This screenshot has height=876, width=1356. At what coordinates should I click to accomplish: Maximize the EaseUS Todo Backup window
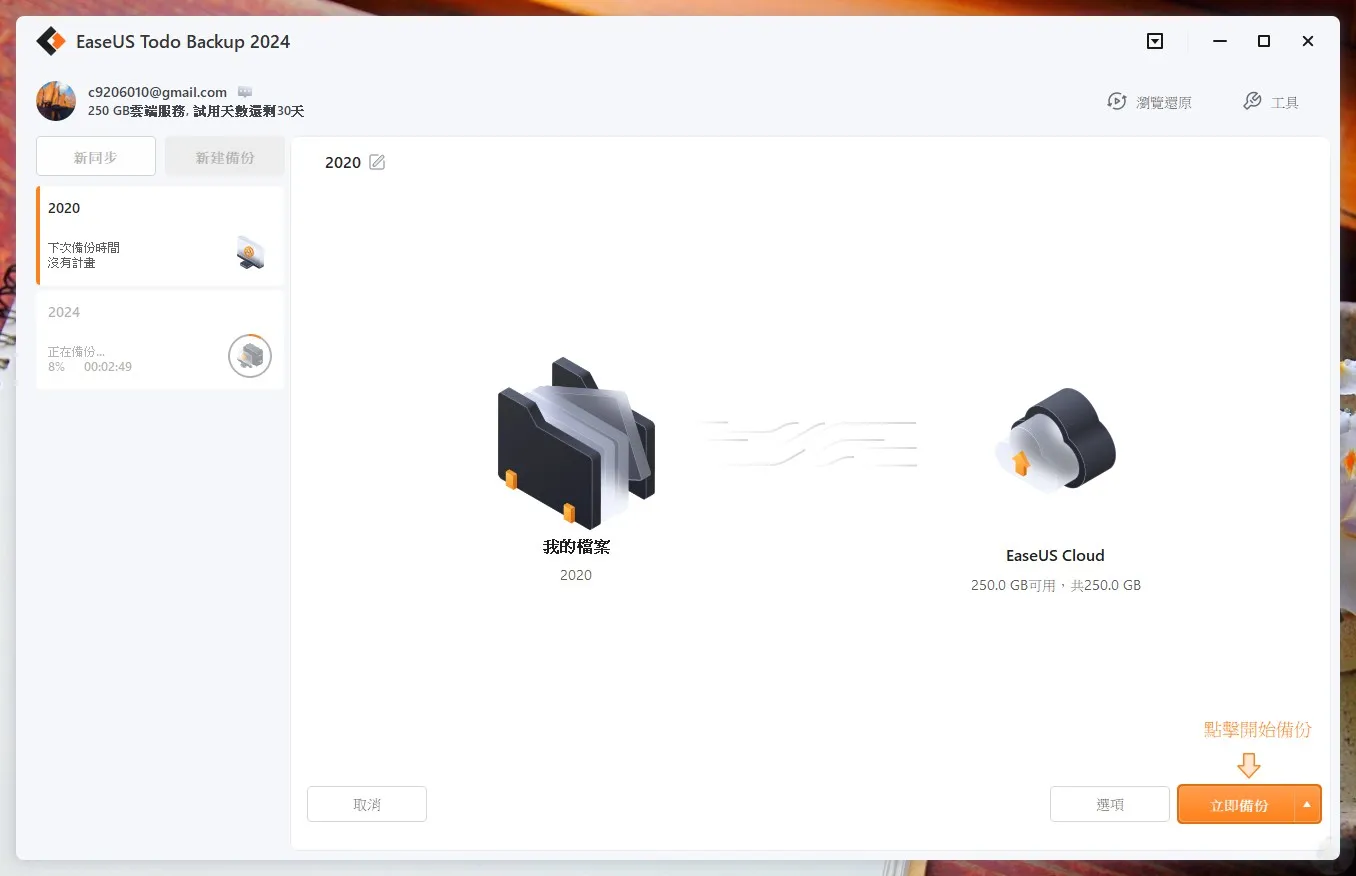point(1264,41)
